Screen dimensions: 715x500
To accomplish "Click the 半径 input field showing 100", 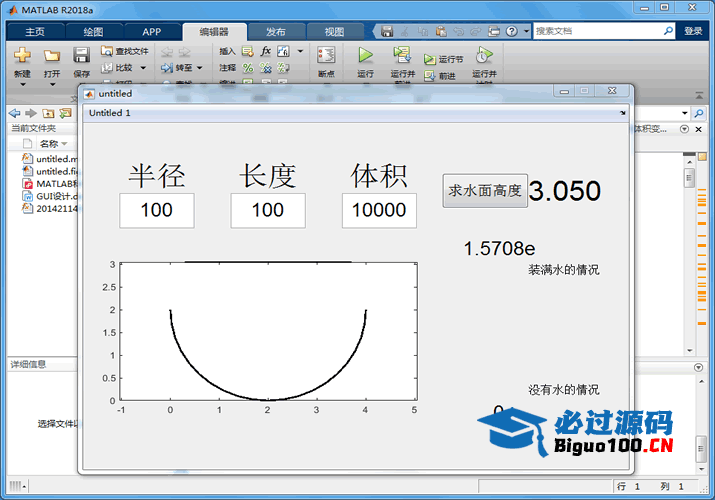I will click(x=156, y=211).
